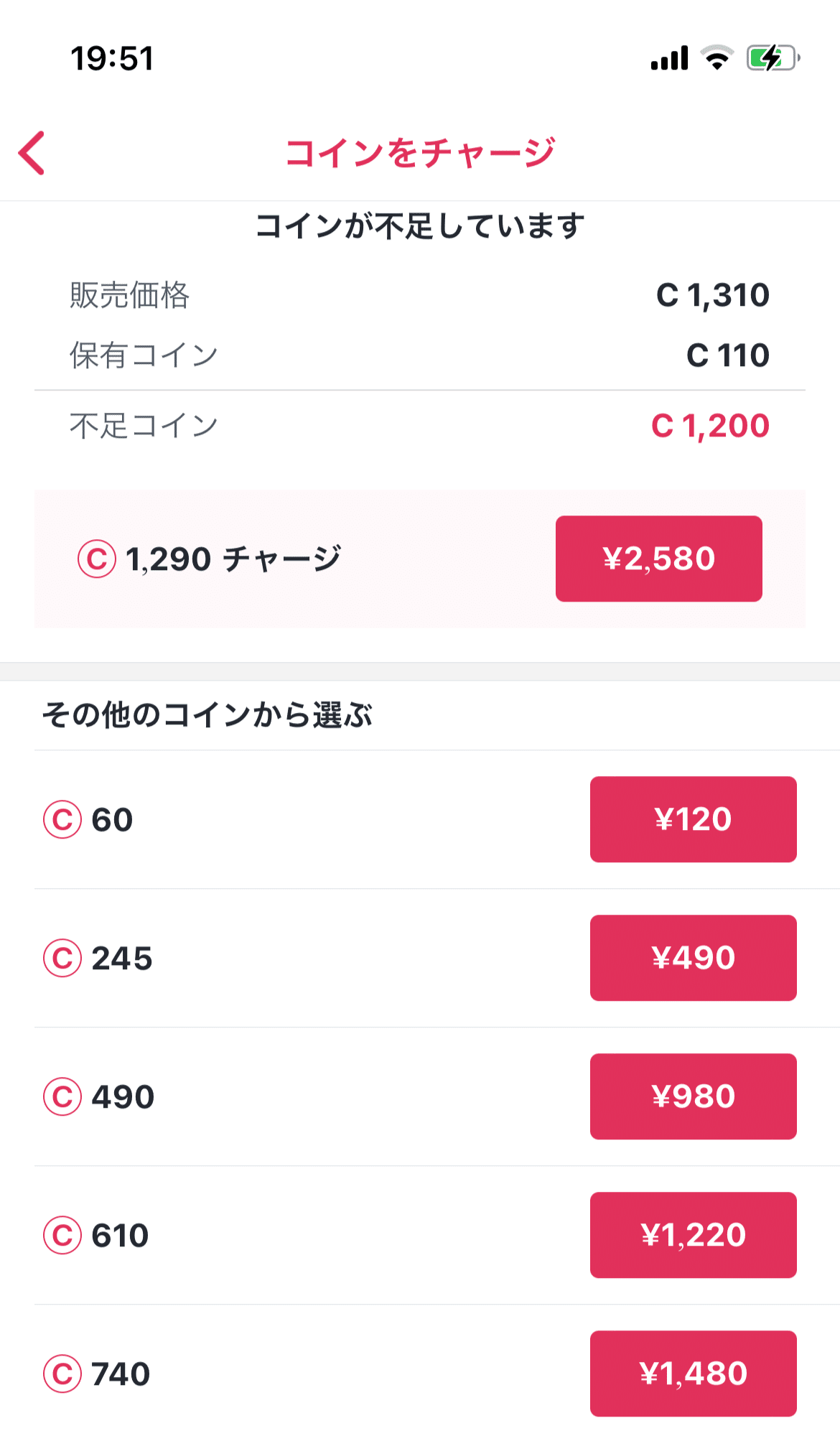Tap the cellular signal bars icon

(x=669, y=58)
